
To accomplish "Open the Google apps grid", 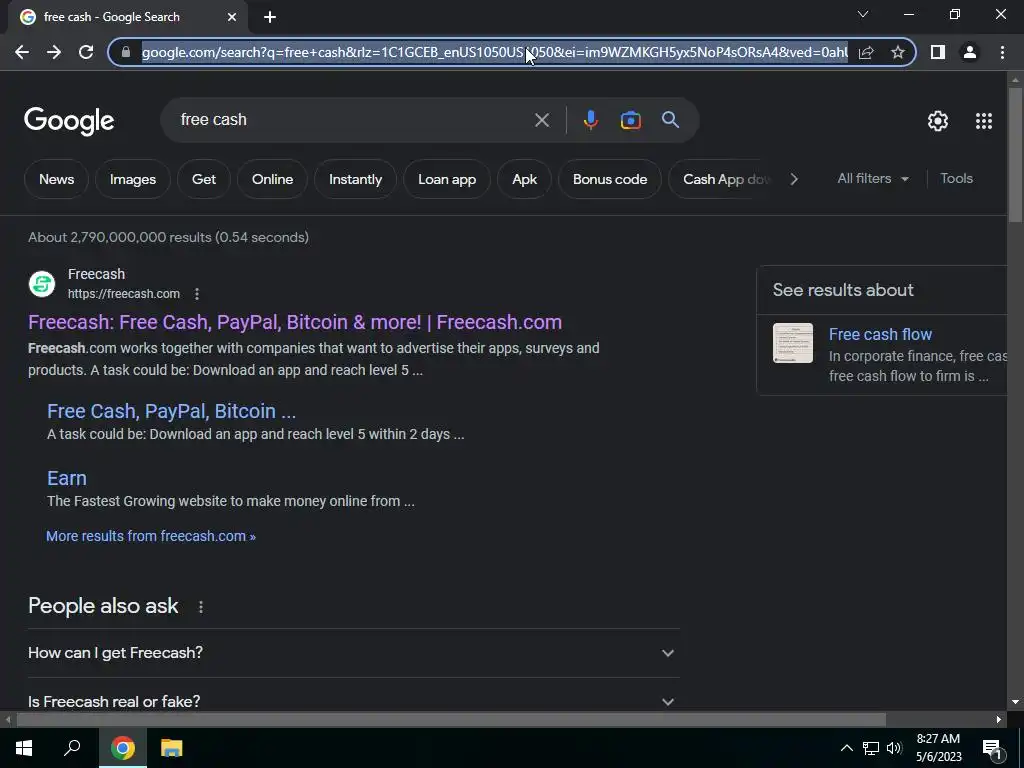I will click(x=984, y=121).
